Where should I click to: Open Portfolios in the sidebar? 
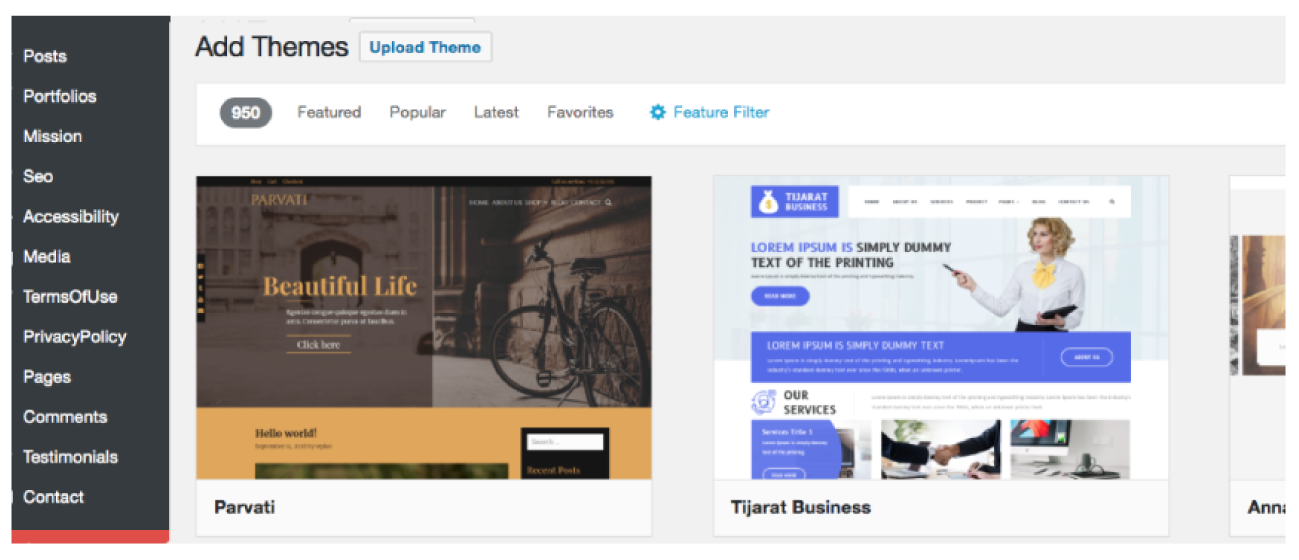[x=60, y=96]
